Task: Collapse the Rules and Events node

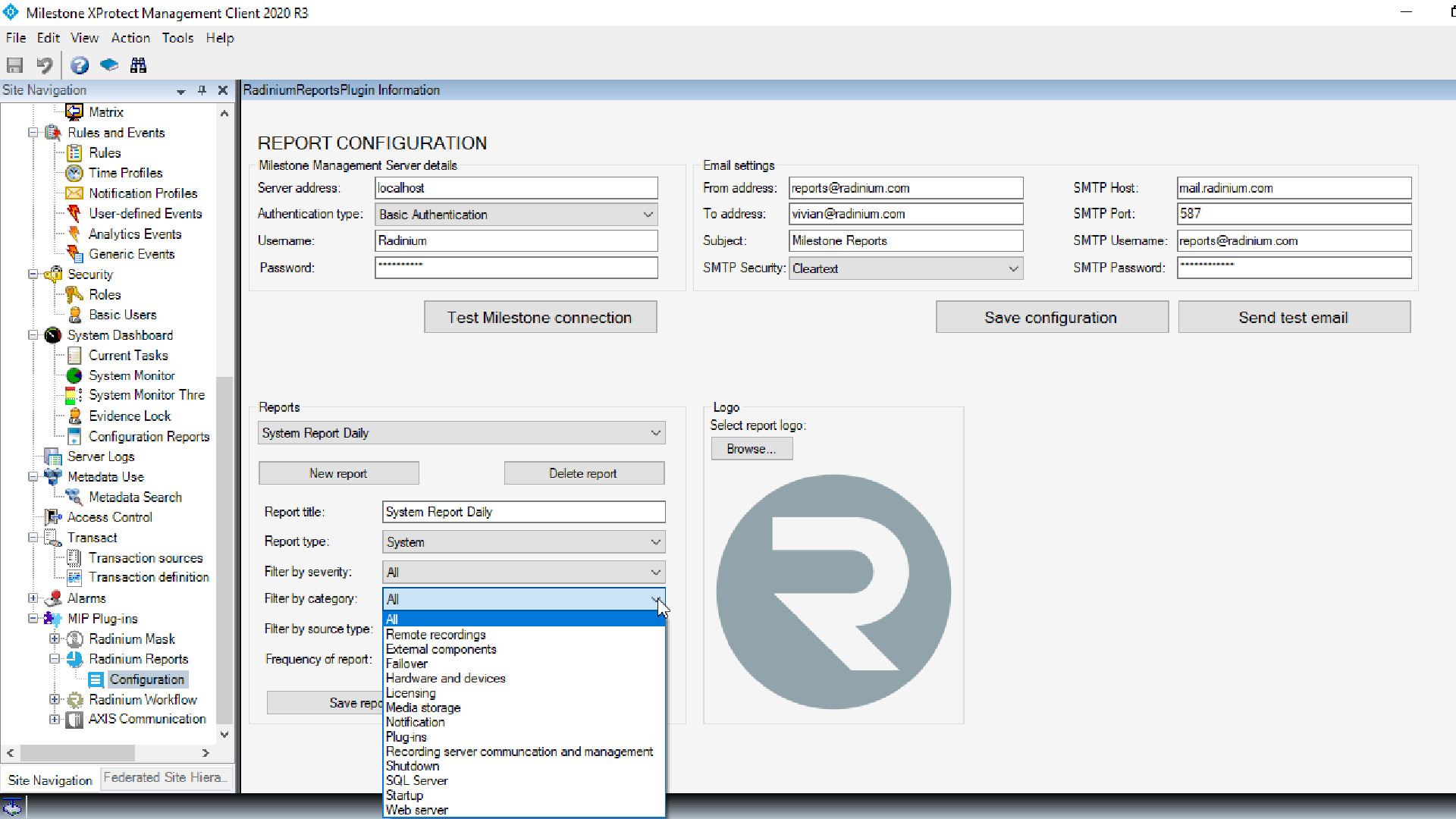Action: tap(33, 133)
